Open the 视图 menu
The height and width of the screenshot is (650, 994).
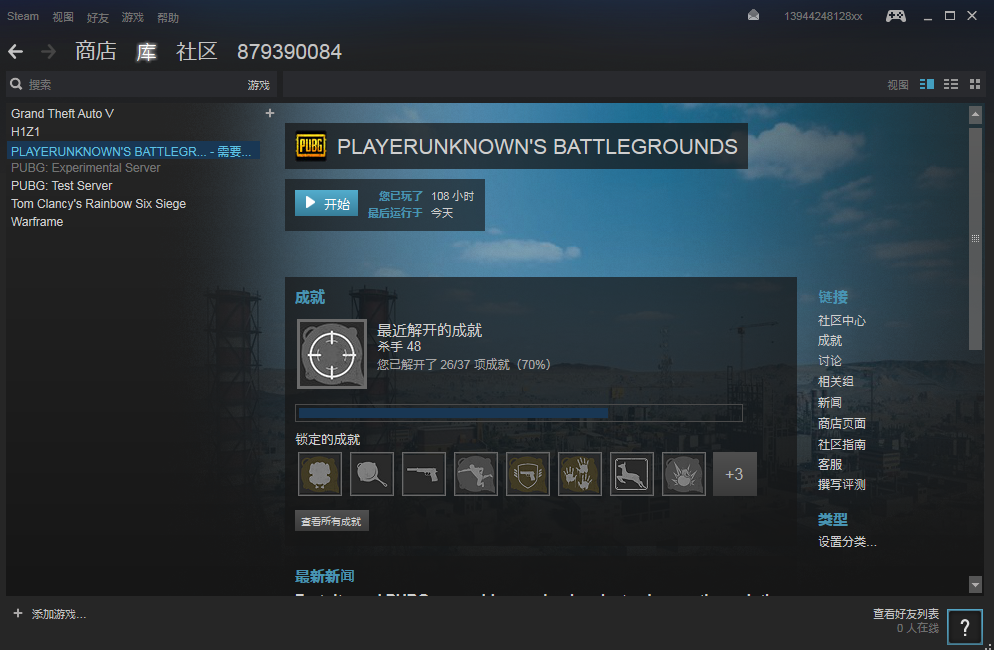pos(63,17)
